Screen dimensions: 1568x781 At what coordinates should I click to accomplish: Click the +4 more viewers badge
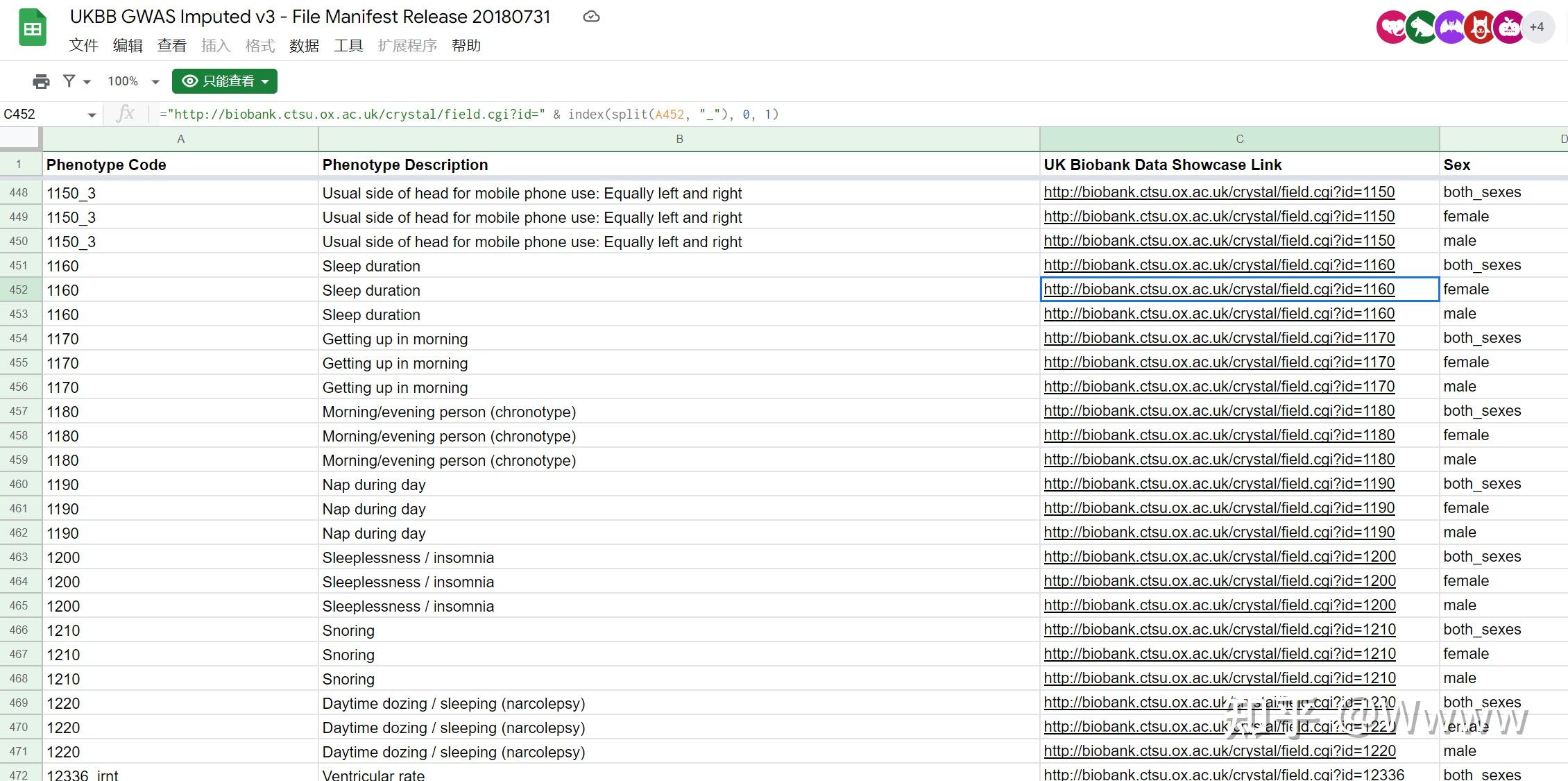[x=1537, y=28]
